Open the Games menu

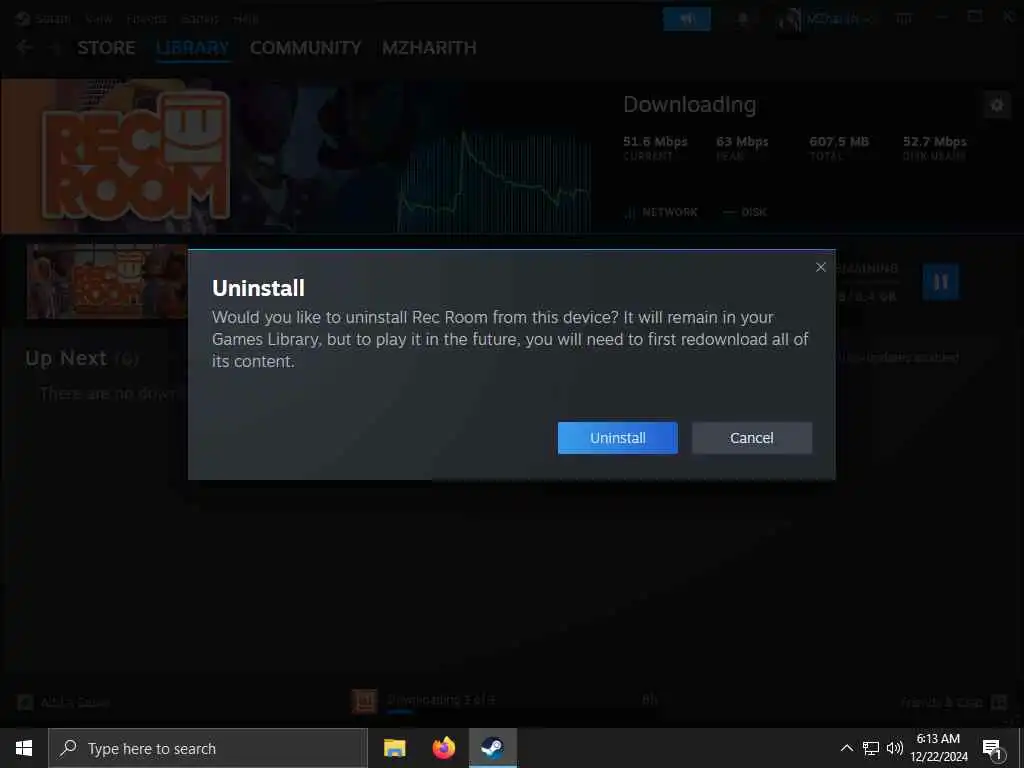click(199, 18)
